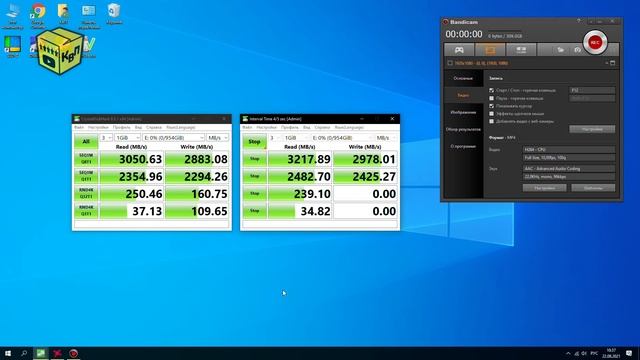640x360 pixels.
Task: Open Control Panel desktop icon
Action: point(89,16)
